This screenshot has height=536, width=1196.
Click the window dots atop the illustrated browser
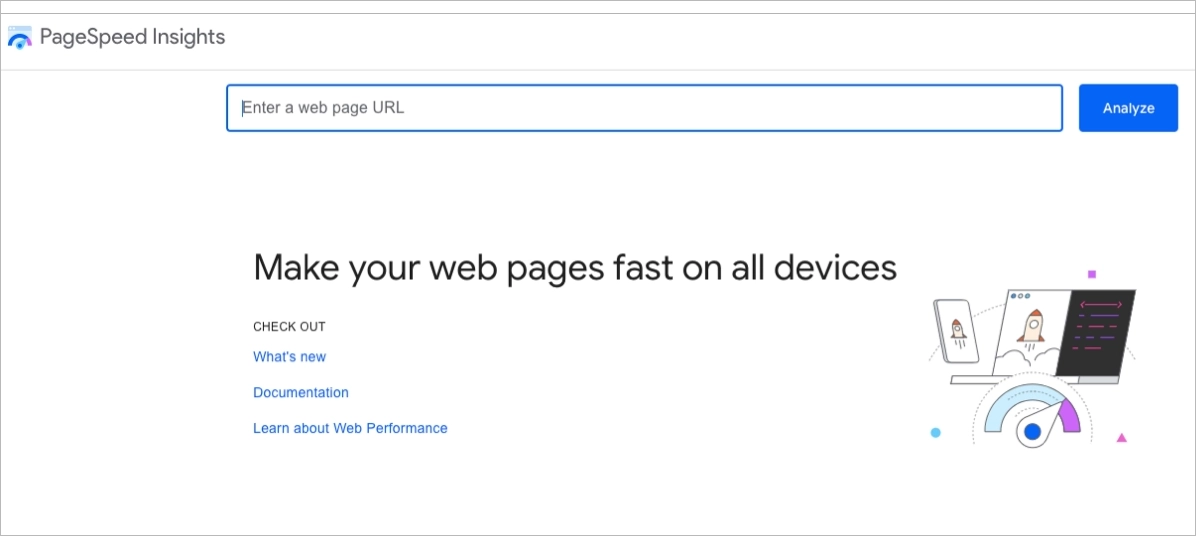pos(1020,296)
